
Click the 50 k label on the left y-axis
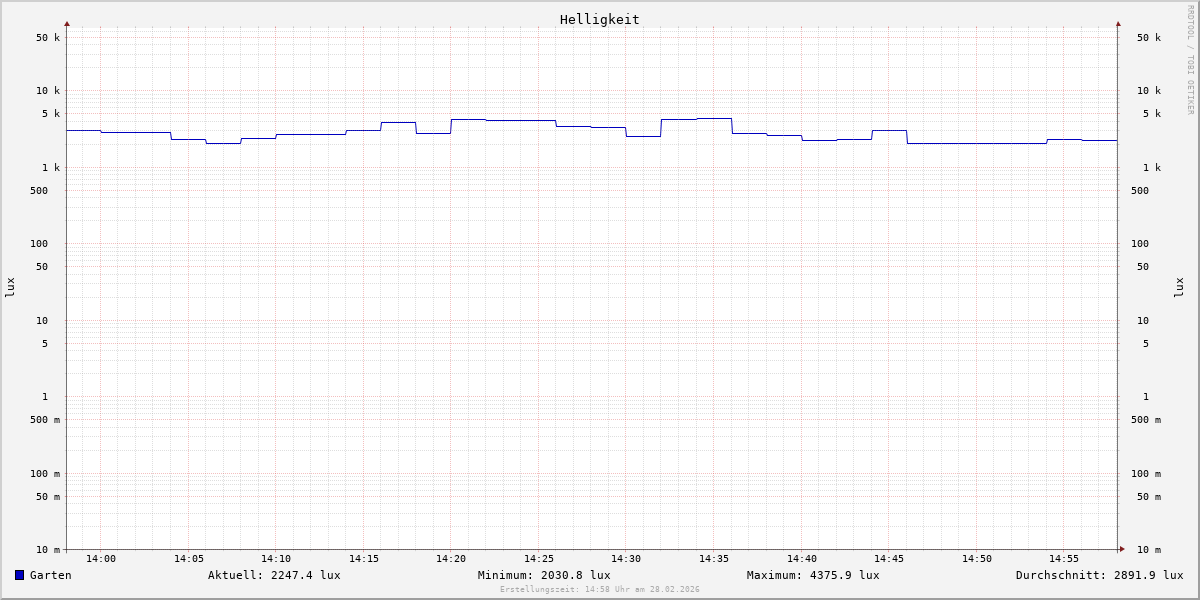[x=48, y=38]
